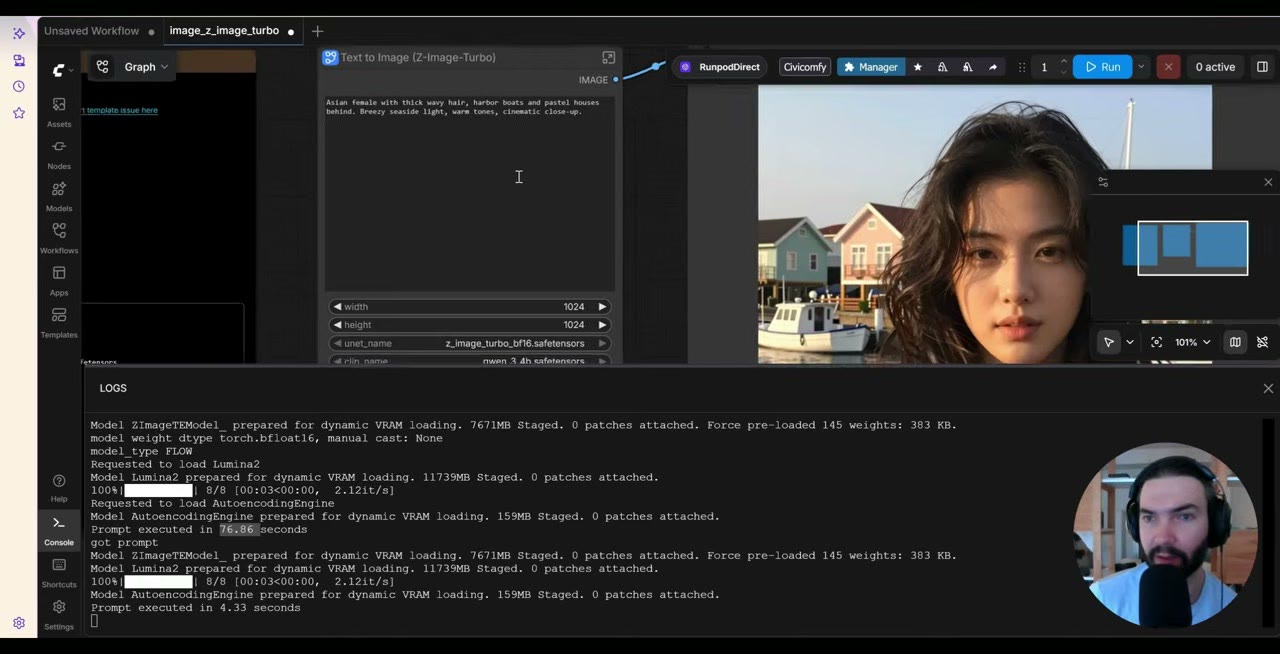
Task: Click the sparkle icon in browser sidebar
Action: pos(19,33)
